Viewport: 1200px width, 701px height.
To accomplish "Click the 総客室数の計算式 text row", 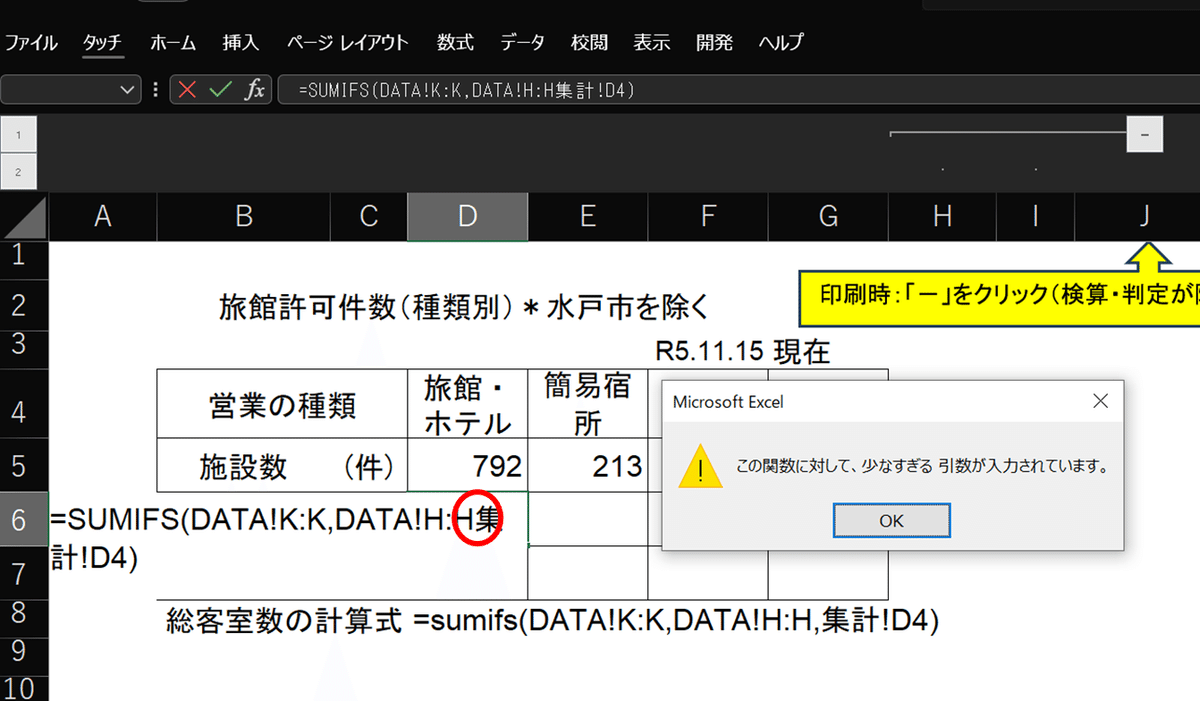I will pyautogui.click(x=553, y=621).
